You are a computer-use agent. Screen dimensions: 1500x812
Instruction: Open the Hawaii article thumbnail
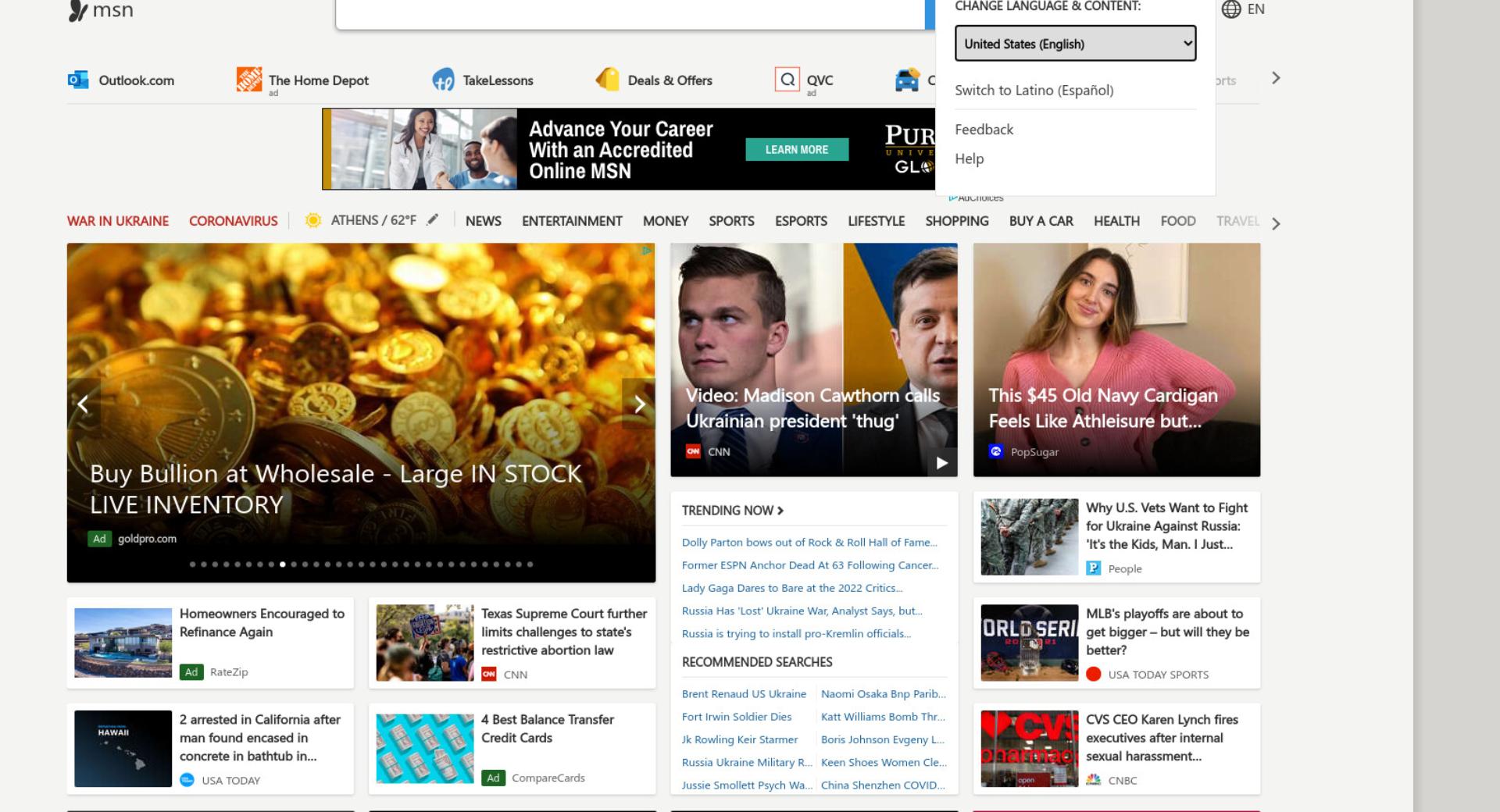[123, 748]
